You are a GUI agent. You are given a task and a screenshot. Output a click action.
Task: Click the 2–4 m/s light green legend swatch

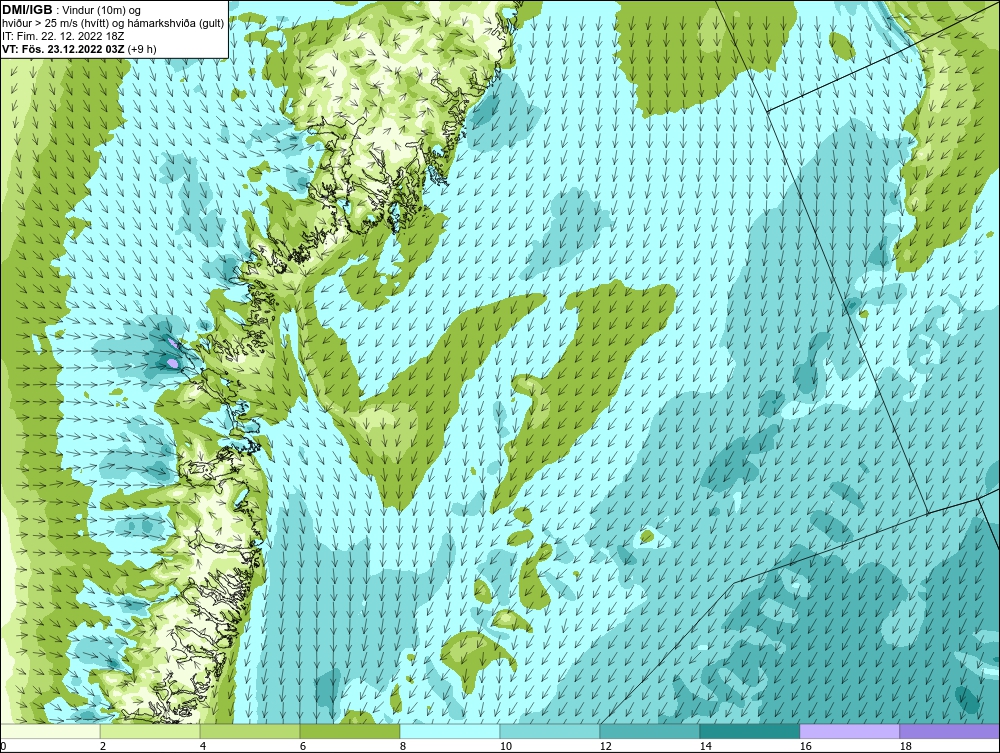(150, 731)
